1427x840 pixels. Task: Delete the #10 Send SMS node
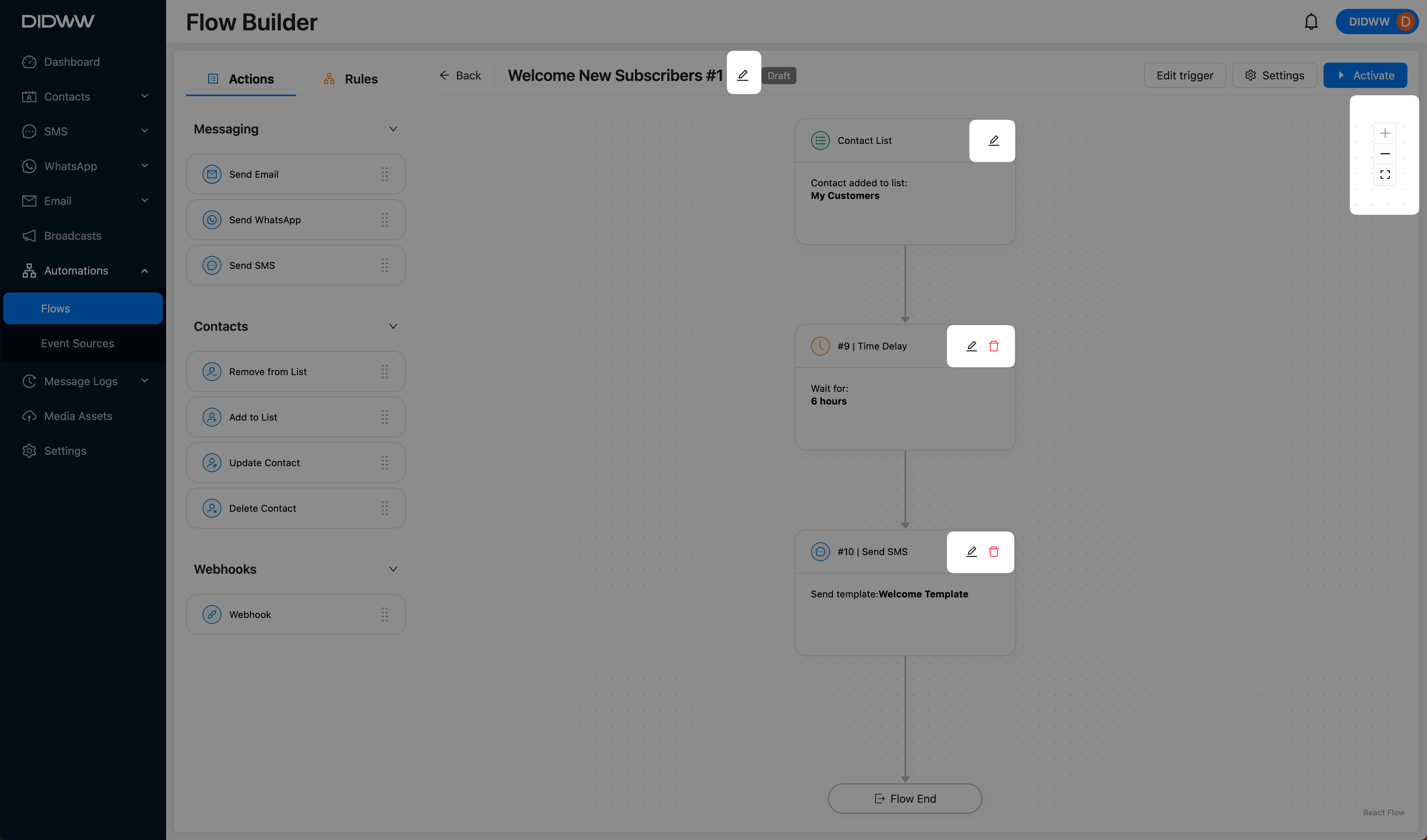point(993,551)
